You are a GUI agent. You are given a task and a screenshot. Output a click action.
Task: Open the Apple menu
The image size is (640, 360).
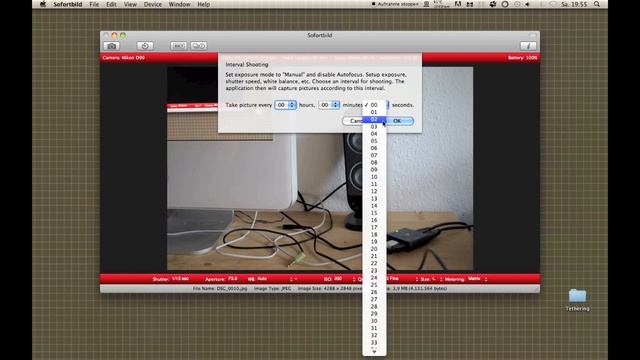pyautogui.click(x=43, y=4)
